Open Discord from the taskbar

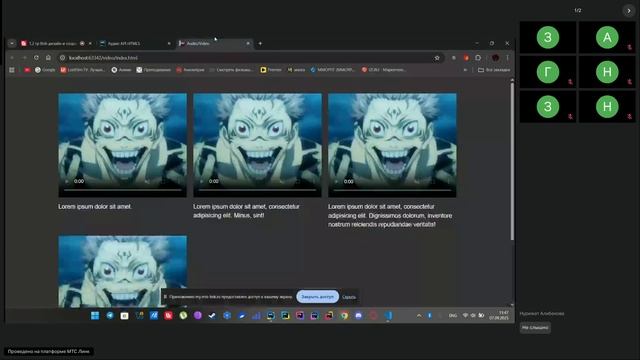click(358, 316)
